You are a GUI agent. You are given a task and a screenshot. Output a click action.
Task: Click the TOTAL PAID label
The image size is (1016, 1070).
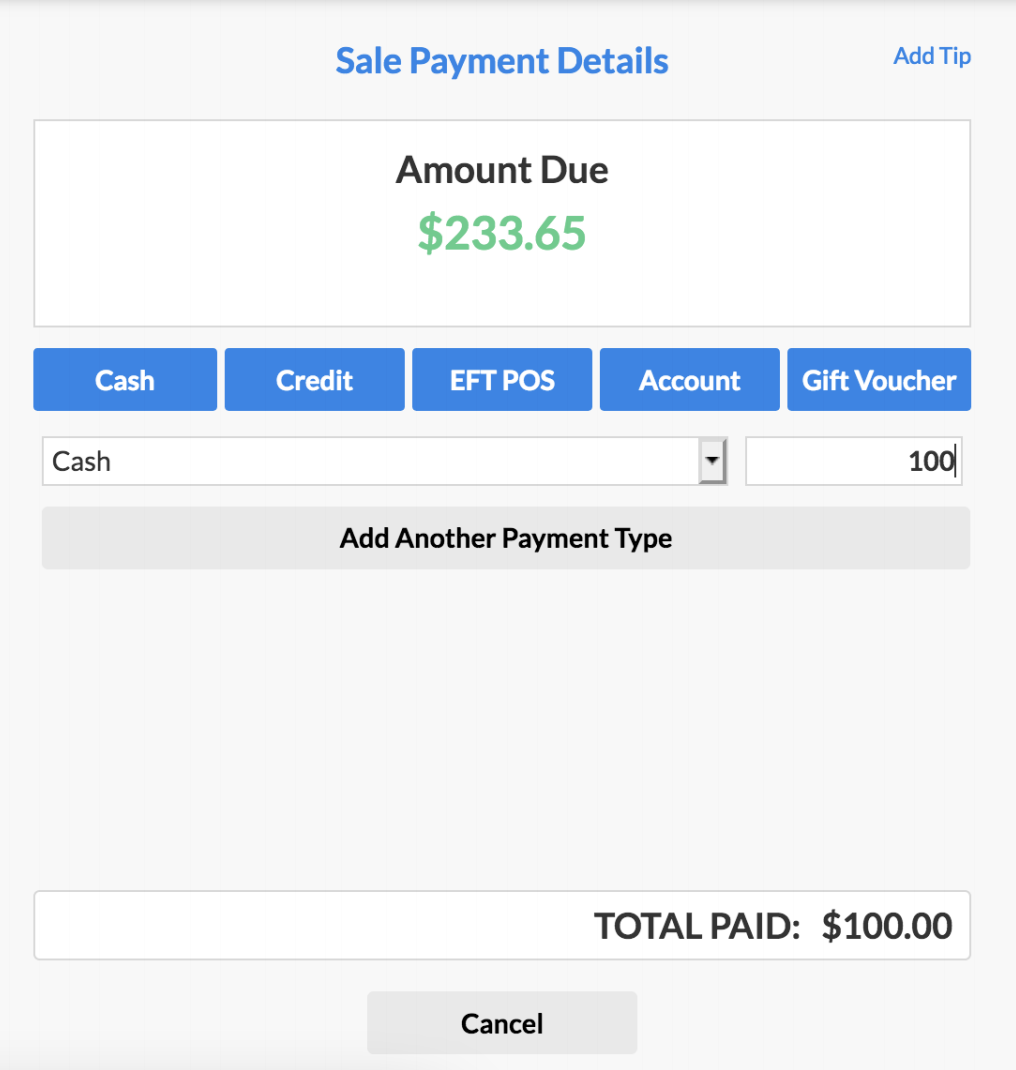(697, 926)
